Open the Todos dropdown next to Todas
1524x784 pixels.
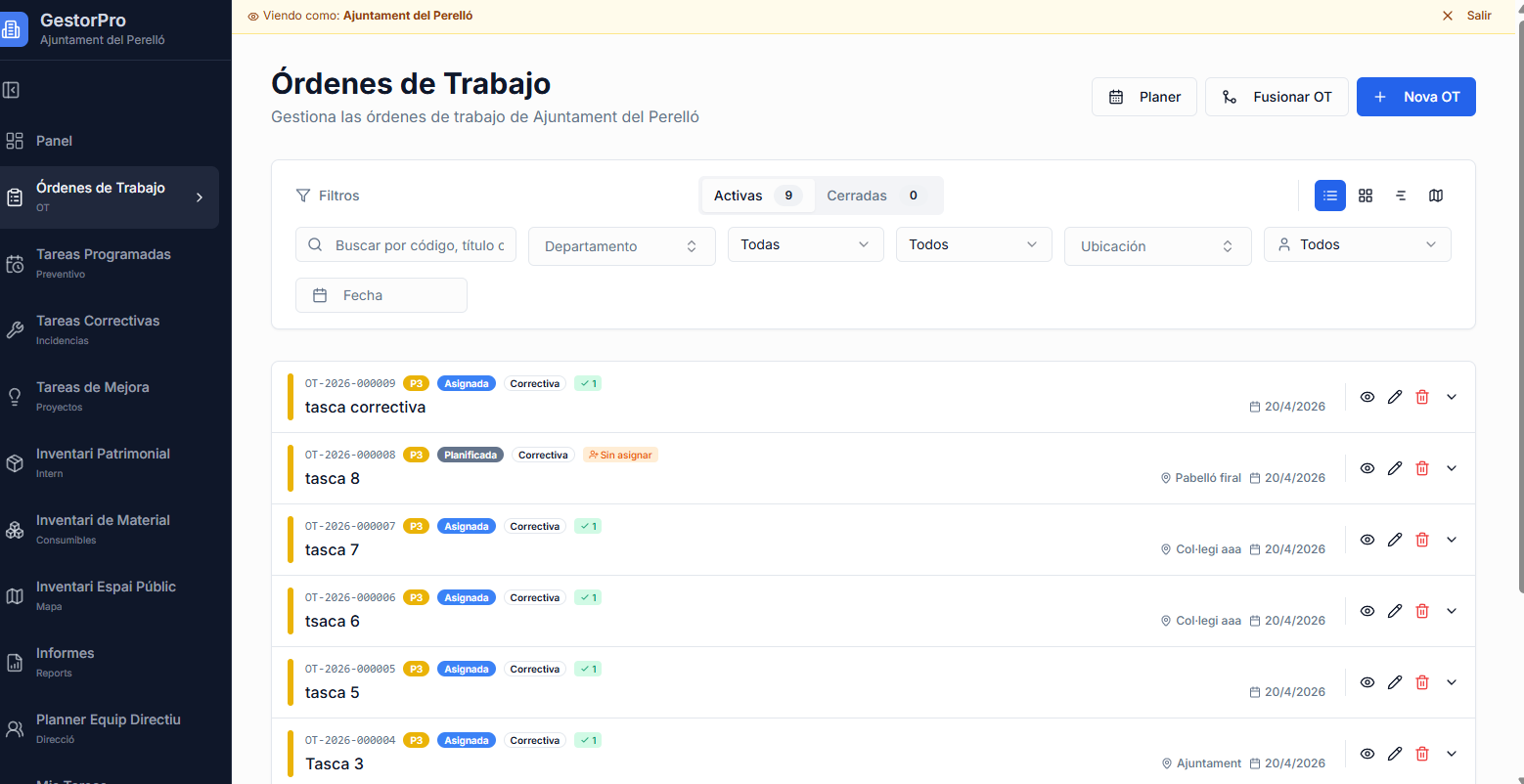(x=974, y=244)
